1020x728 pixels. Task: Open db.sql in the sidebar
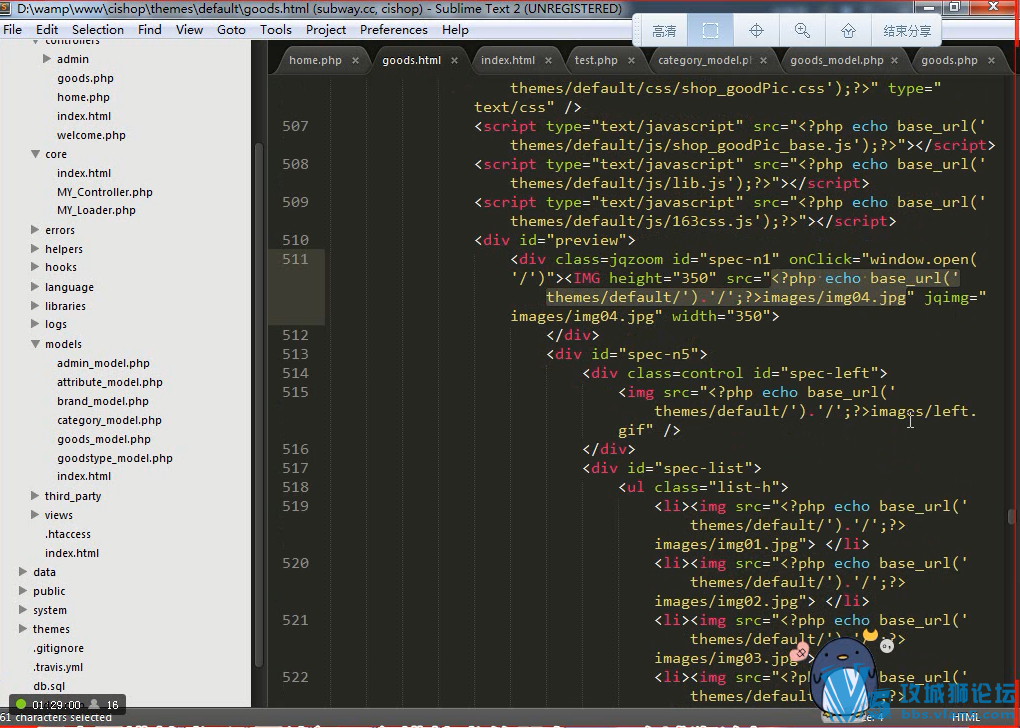[x=49, y=686]
